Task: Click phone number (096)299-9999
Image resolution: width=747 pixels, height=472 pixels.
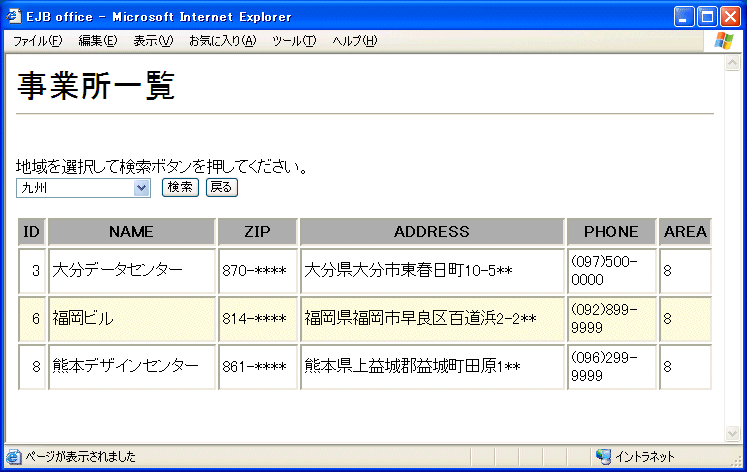Action: coord(604,366)
